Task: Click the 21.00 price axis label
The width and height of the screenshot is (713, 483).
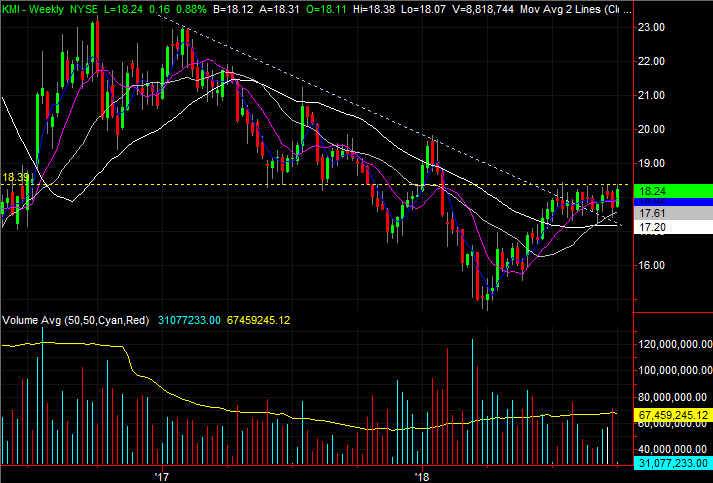Action: pos(651,96)
